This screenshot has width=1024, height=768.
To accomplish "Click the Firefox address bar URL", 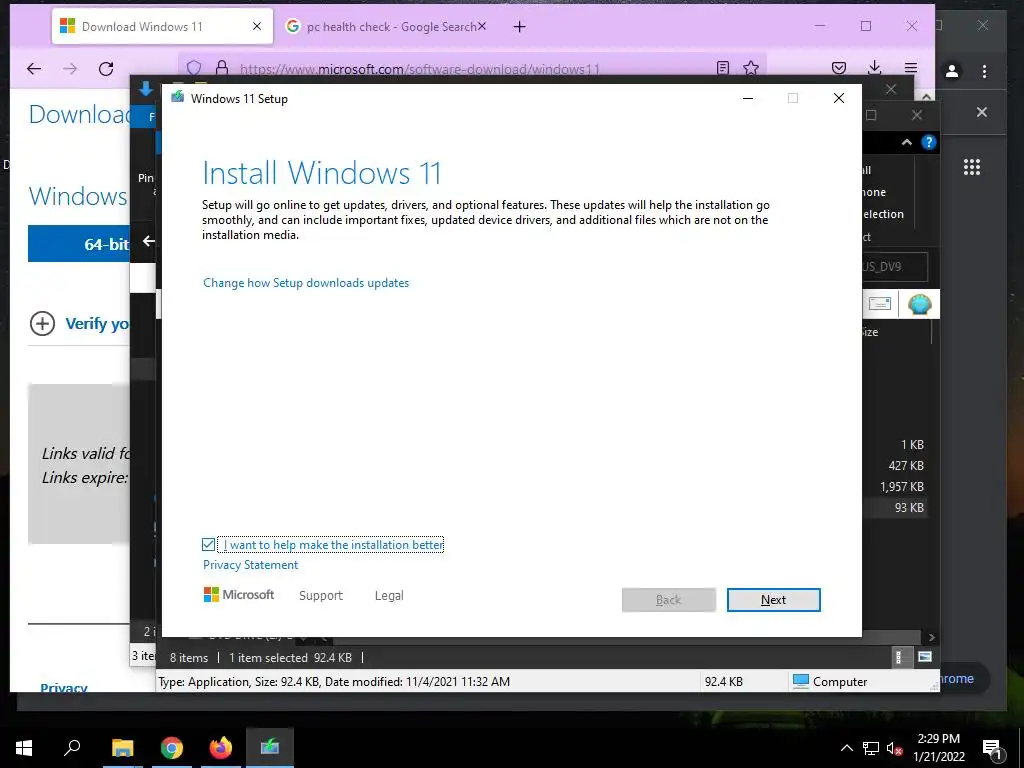I will pyautogui.click(x=419, y=69).
